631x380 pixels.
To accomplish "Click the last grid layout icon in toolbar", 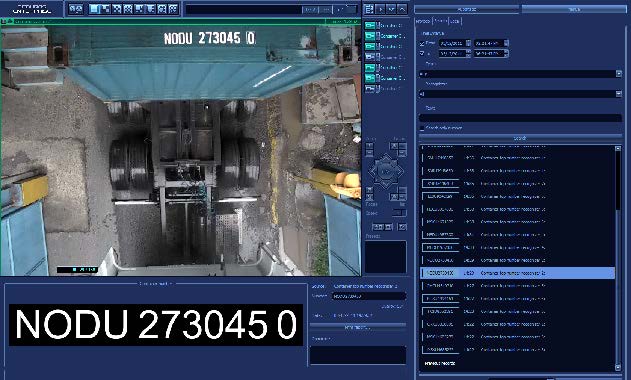I will (x=173, y=8).
